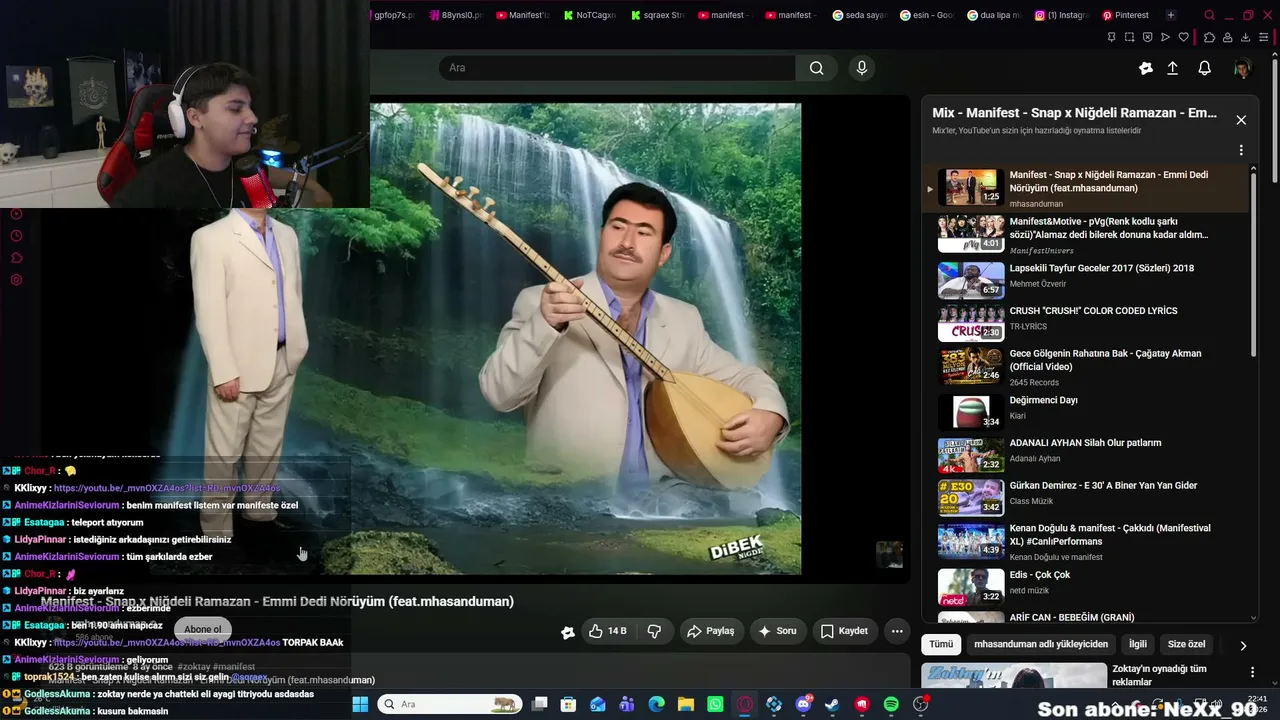
Task: Switch to the Instagram browser tab
Action: click(1061, 15)
